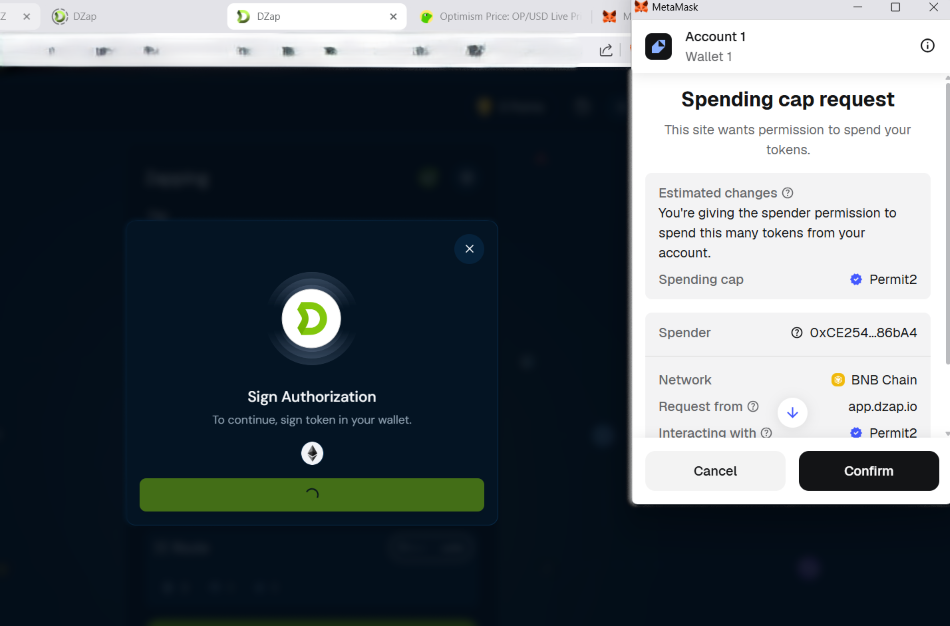This screenshot has height=626, width=950.
Task: Click the app.dzap.io request origin text
Action: (x=882, y=407)
